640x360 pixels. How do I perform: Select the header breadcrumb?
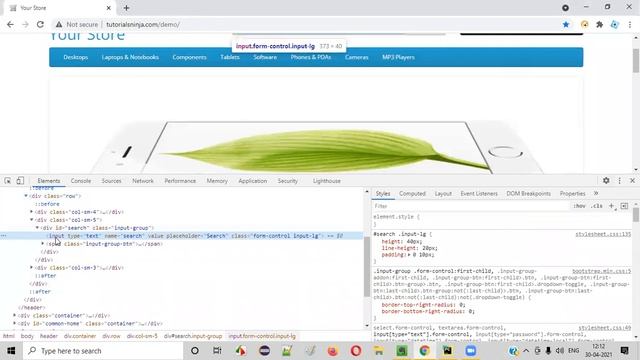[49, 336]
